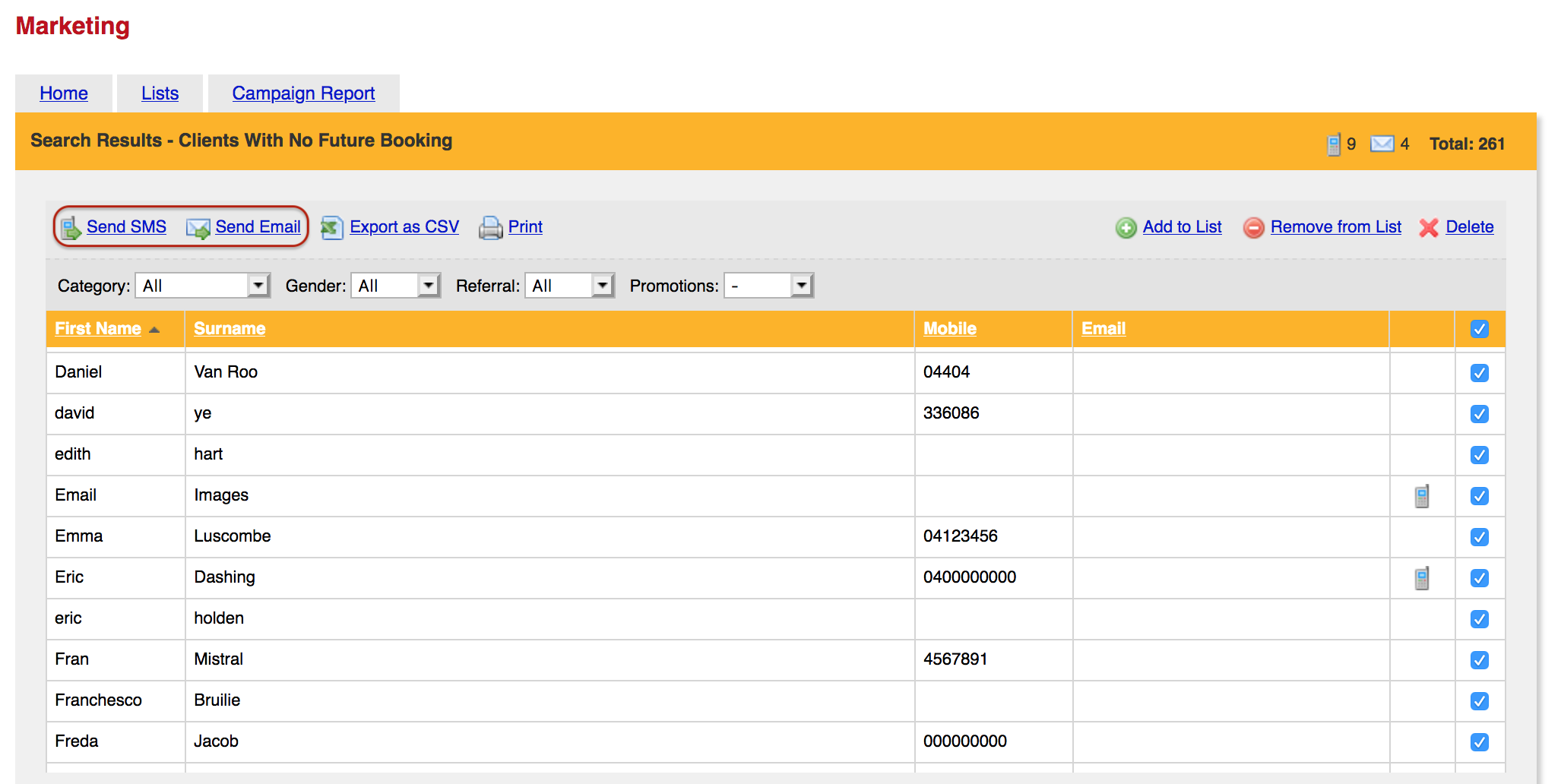This screenshot has height=784, width=1561.
Task: Click the mobile number 0400000000
Action: 970,577
